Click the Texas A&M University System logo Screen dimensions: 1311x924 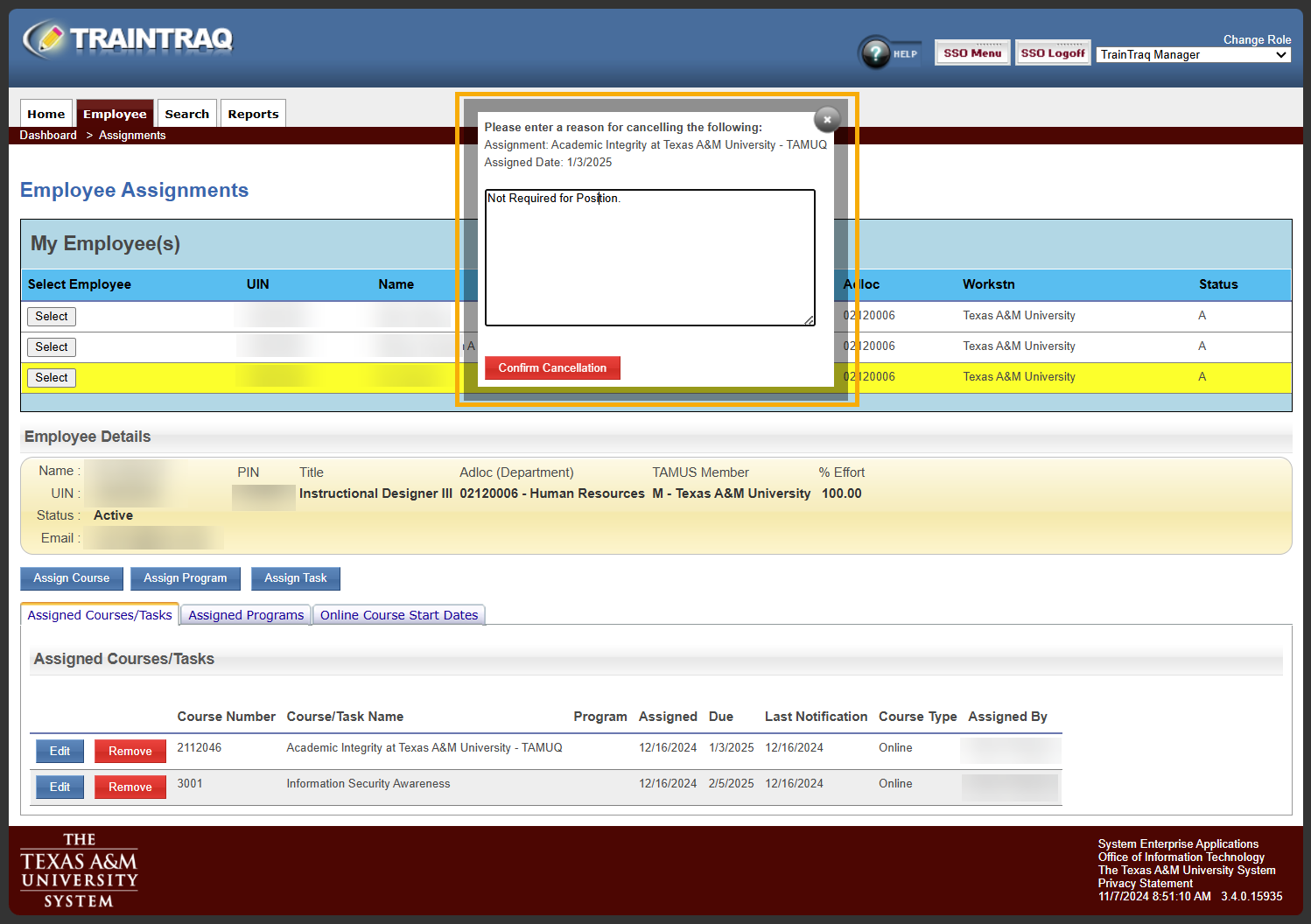click(78, 869)
